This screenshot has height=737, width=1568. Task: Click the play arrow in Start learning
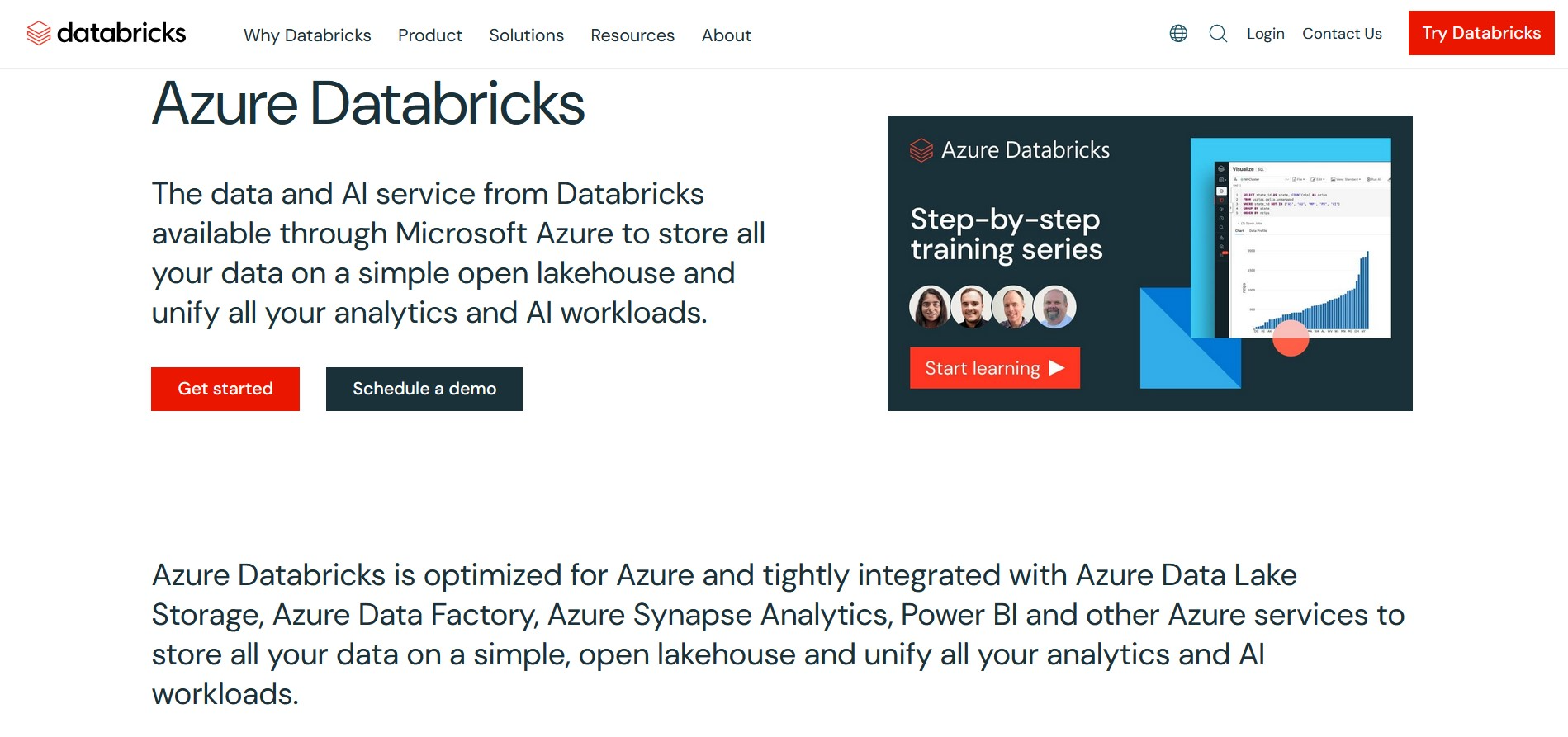coord(1057,368)
